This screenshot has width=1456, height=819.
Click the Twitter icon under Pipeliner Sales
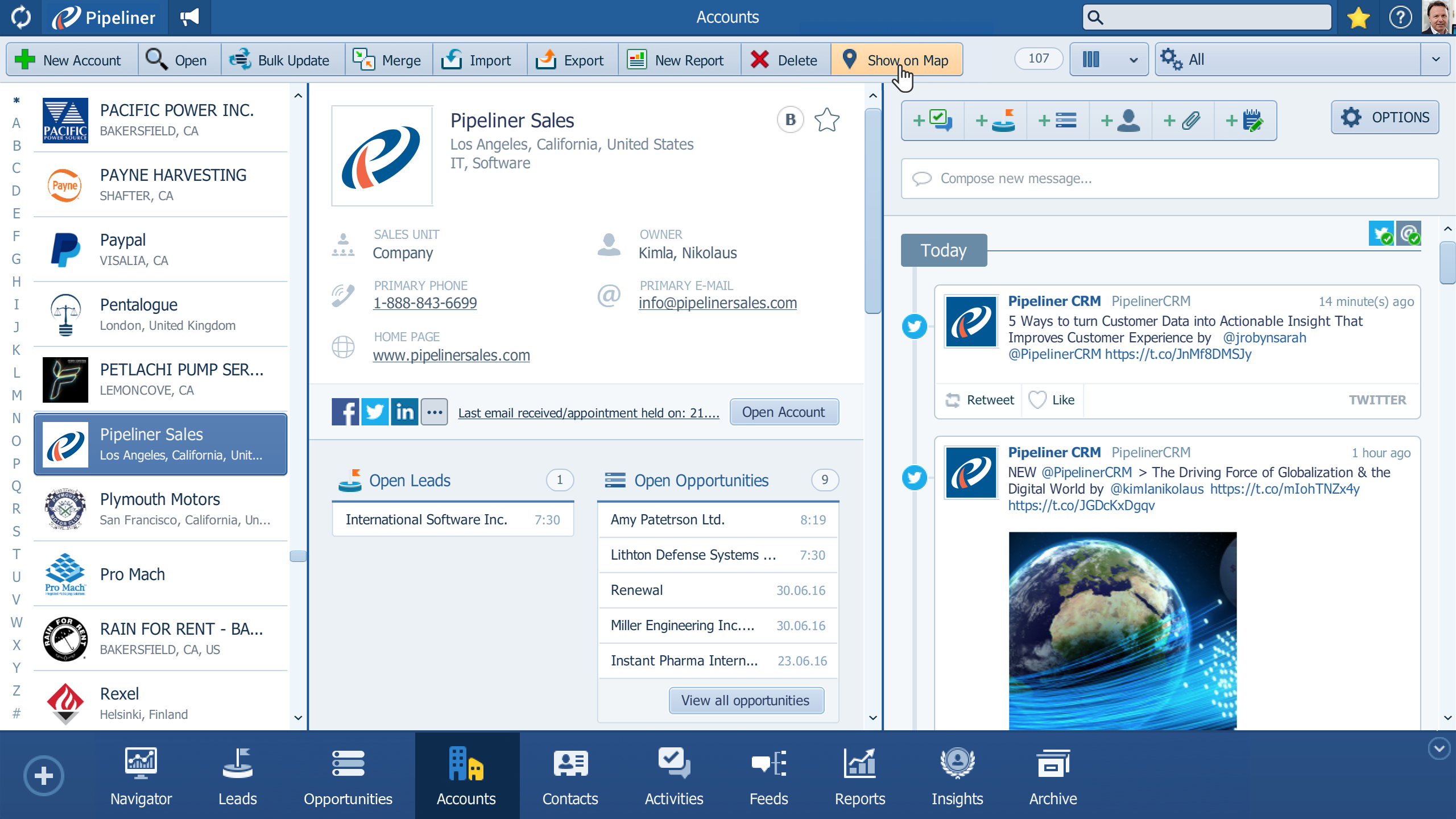375,411
